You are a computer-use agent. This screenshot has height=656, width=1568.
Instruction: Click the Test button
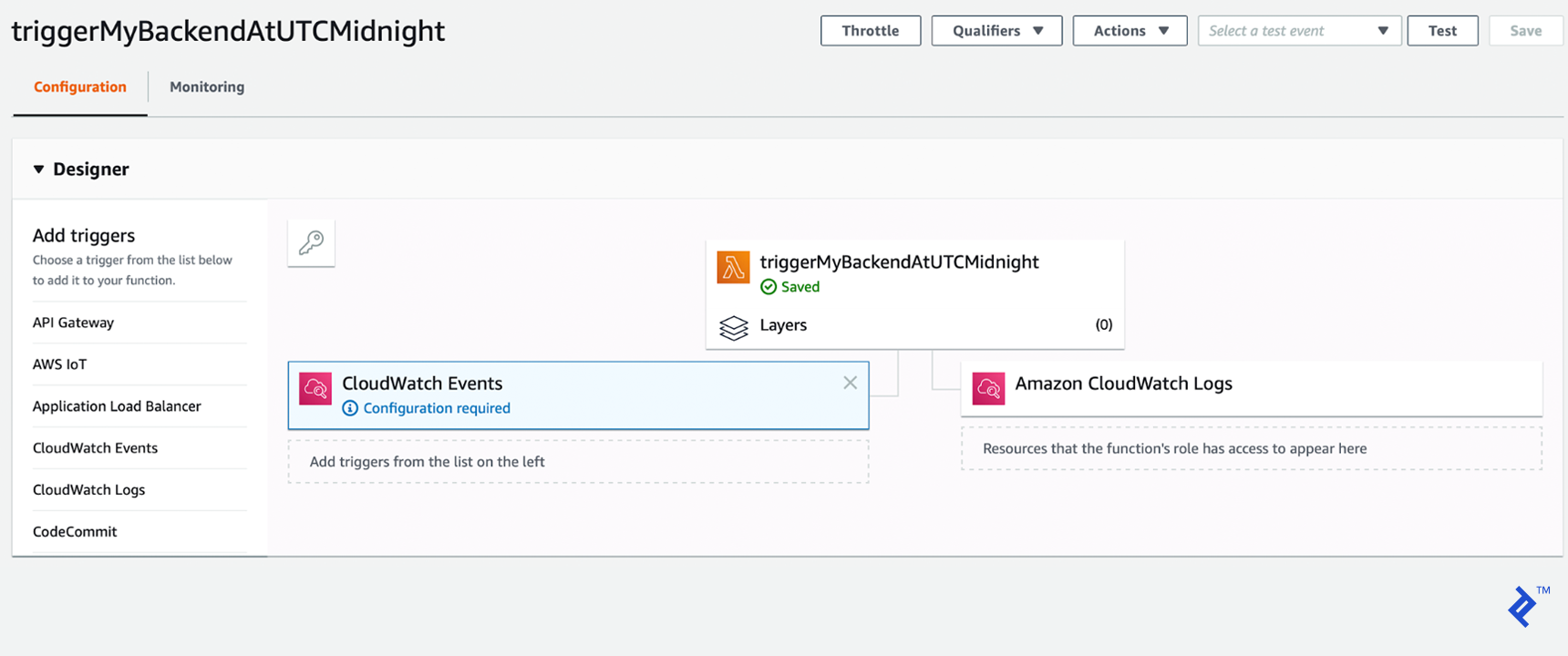(1442, 31)
